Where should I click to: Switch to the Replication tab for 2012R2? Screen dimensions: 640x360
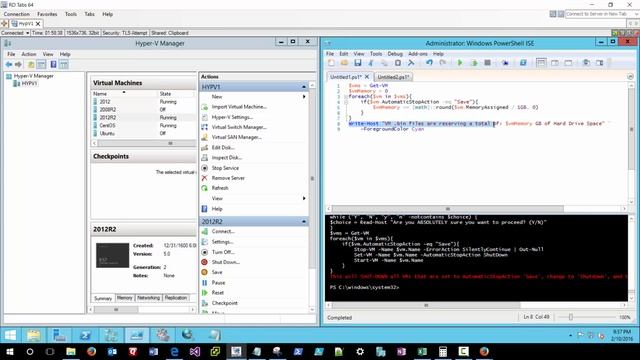pos(176,298)
